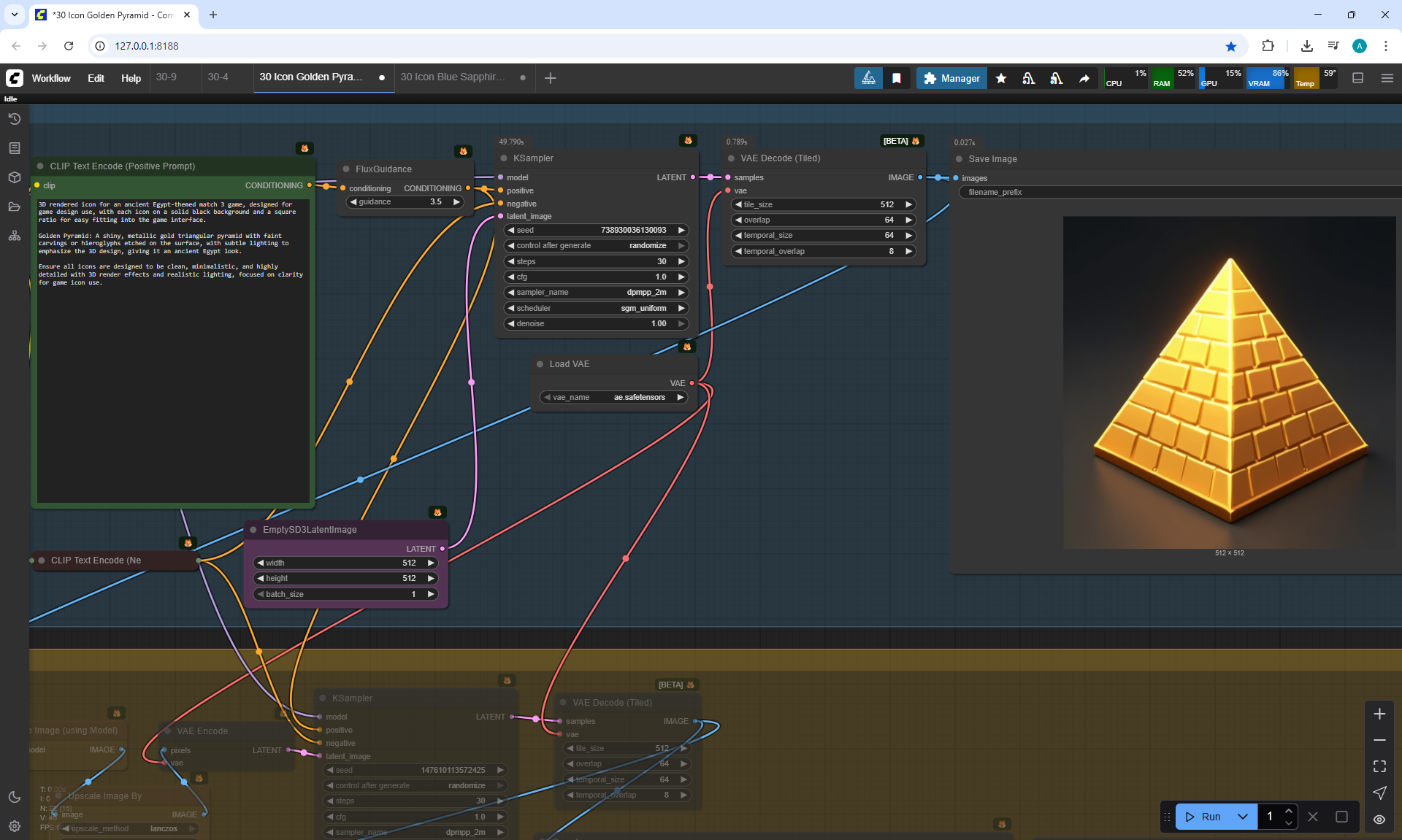Open Run button dropdown arrow
This screenshot has height=840, width=1402.
(x=1242, y=817)
